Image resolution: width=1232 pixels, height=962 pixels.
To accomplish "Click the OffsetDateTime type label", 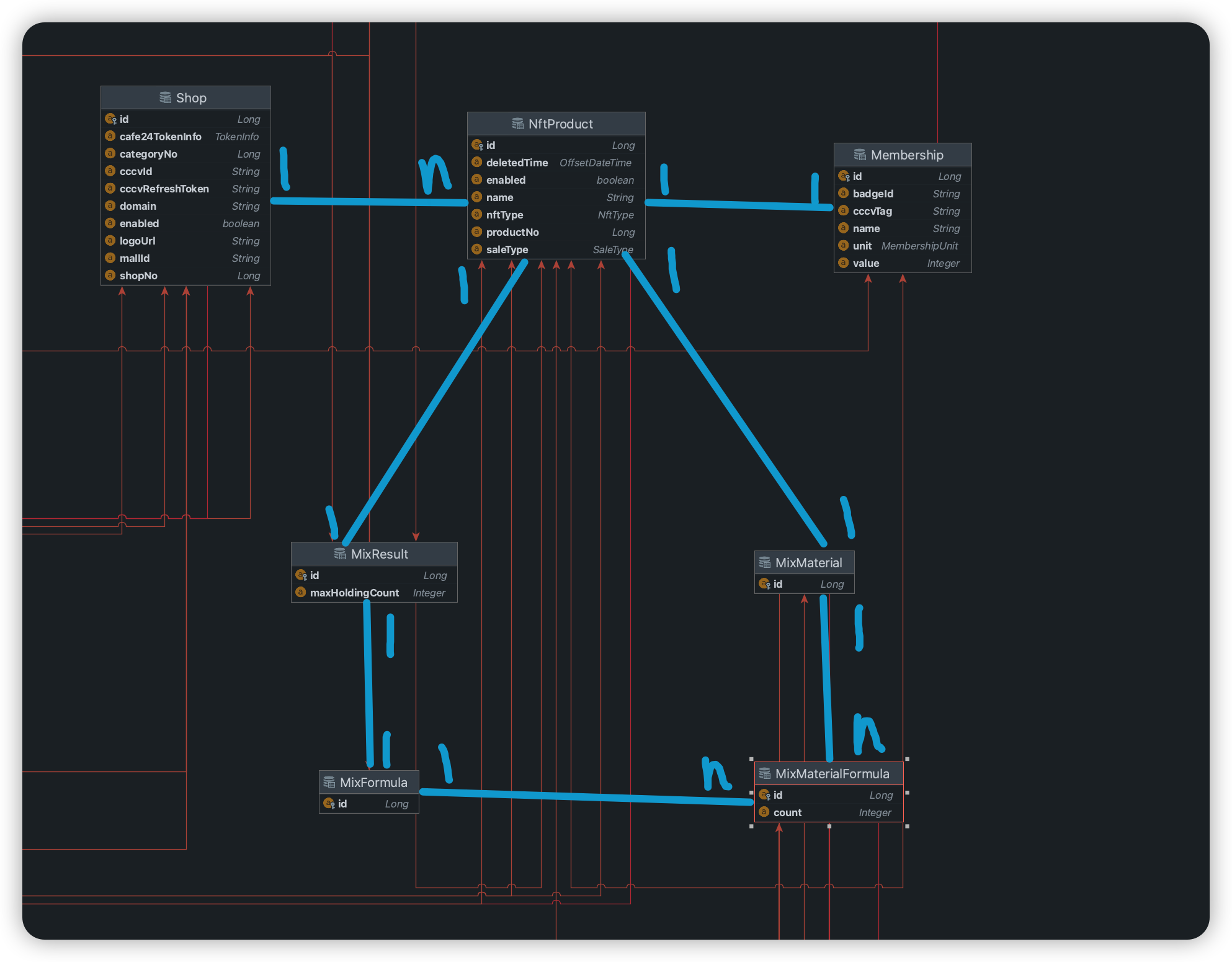I will coord(596,163).
